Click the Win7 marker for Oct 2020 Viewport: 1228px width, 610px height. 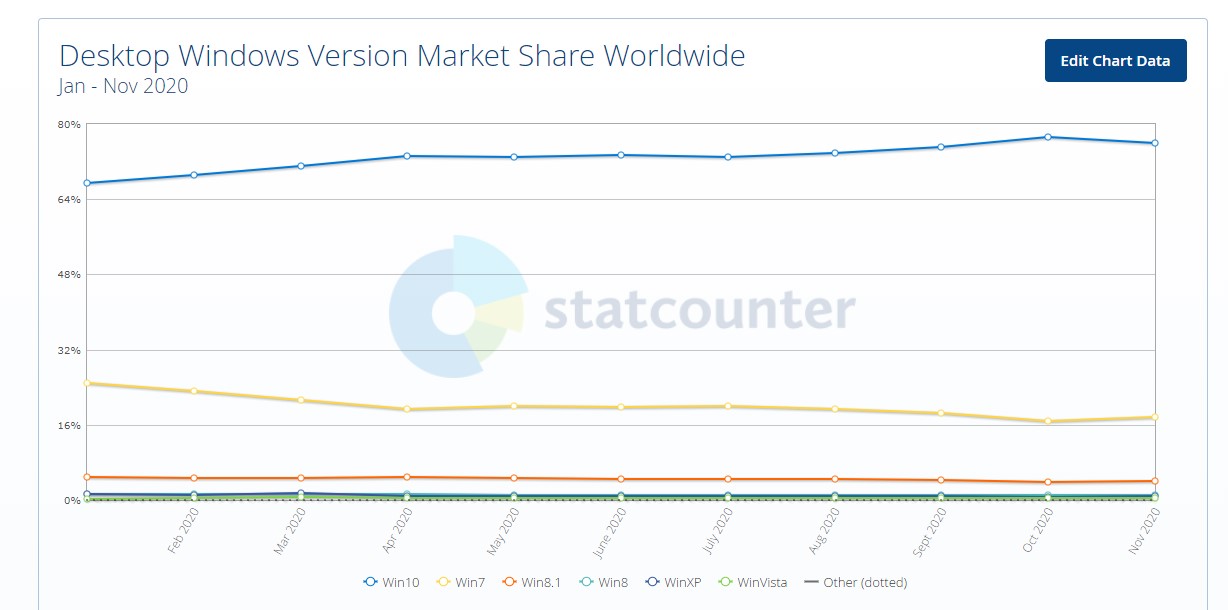point(1047,421)
